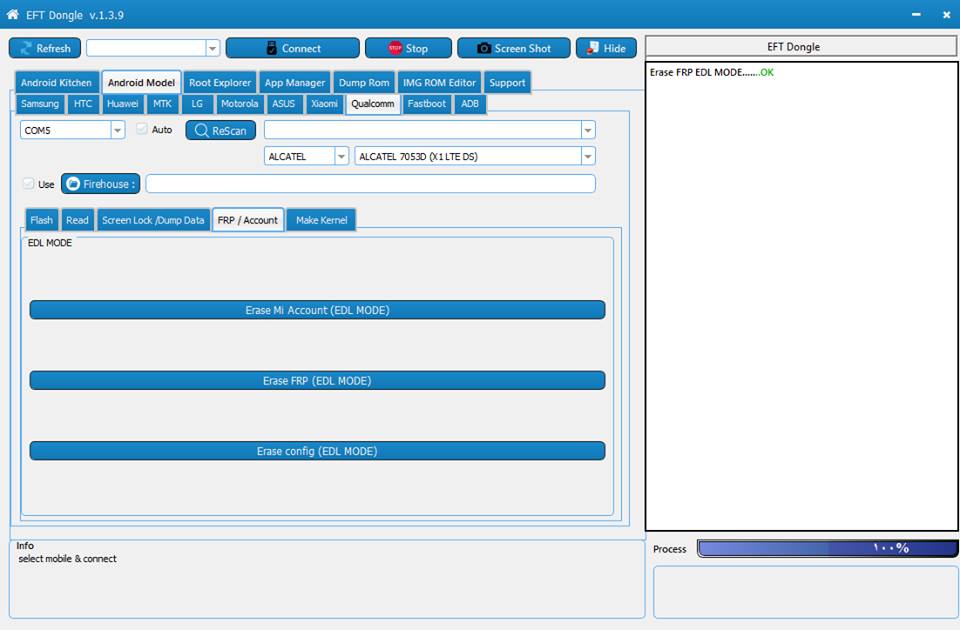Screen dimensions: 960x630
Task: Switch to Dump Rom tab
Action: coord(364,82)
